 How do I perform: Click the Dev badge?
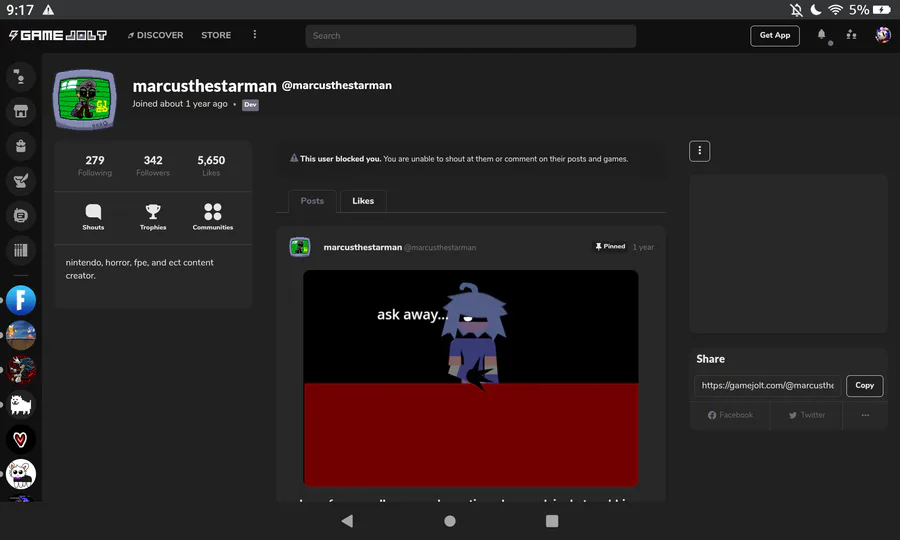250,104
